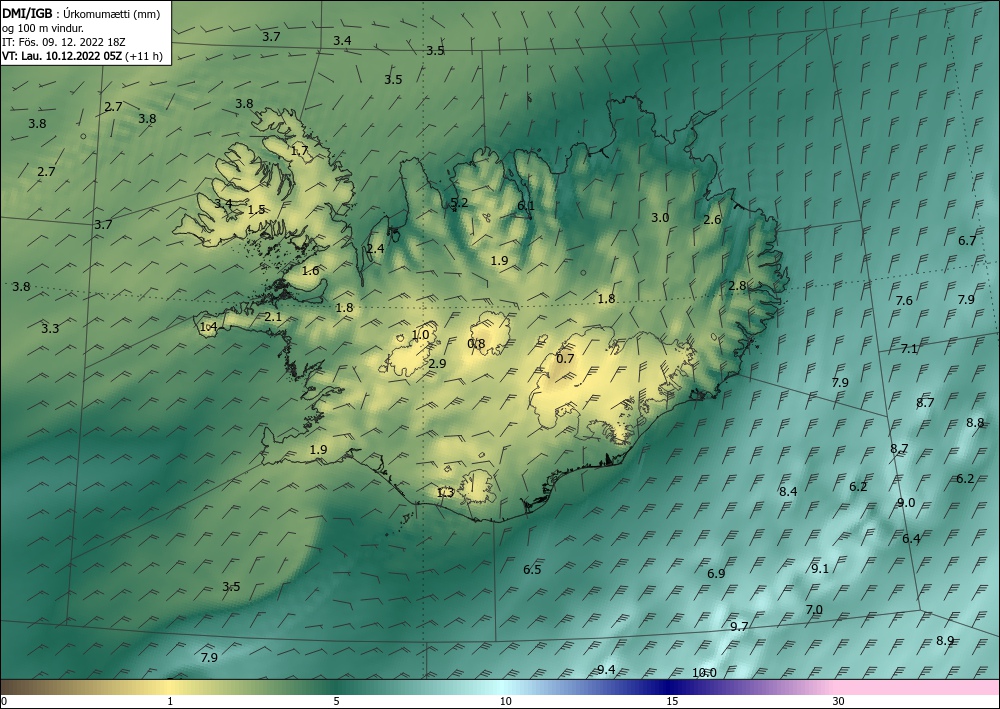Click the 10 tick on the color scale
The image size is (1000, 709).
tap(505, 701)
